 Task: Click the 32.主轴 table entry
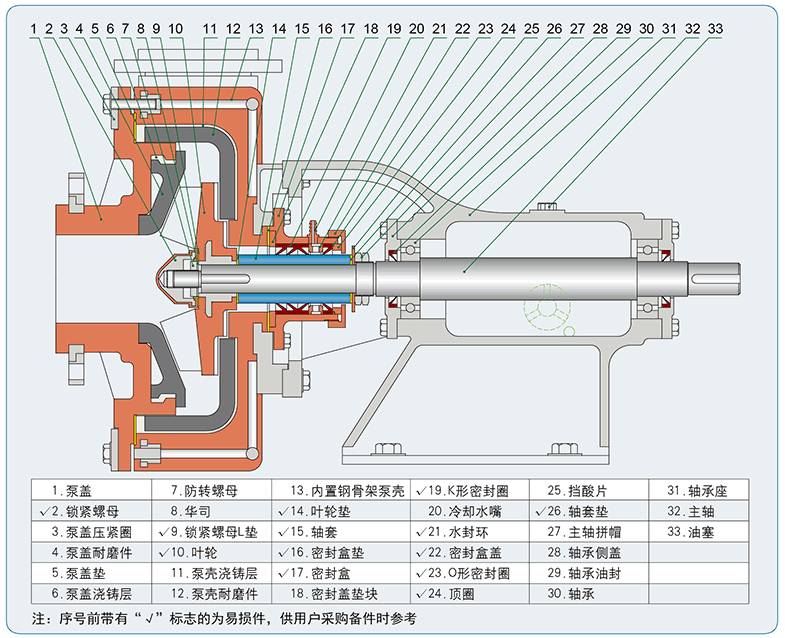tap(690, 511)
